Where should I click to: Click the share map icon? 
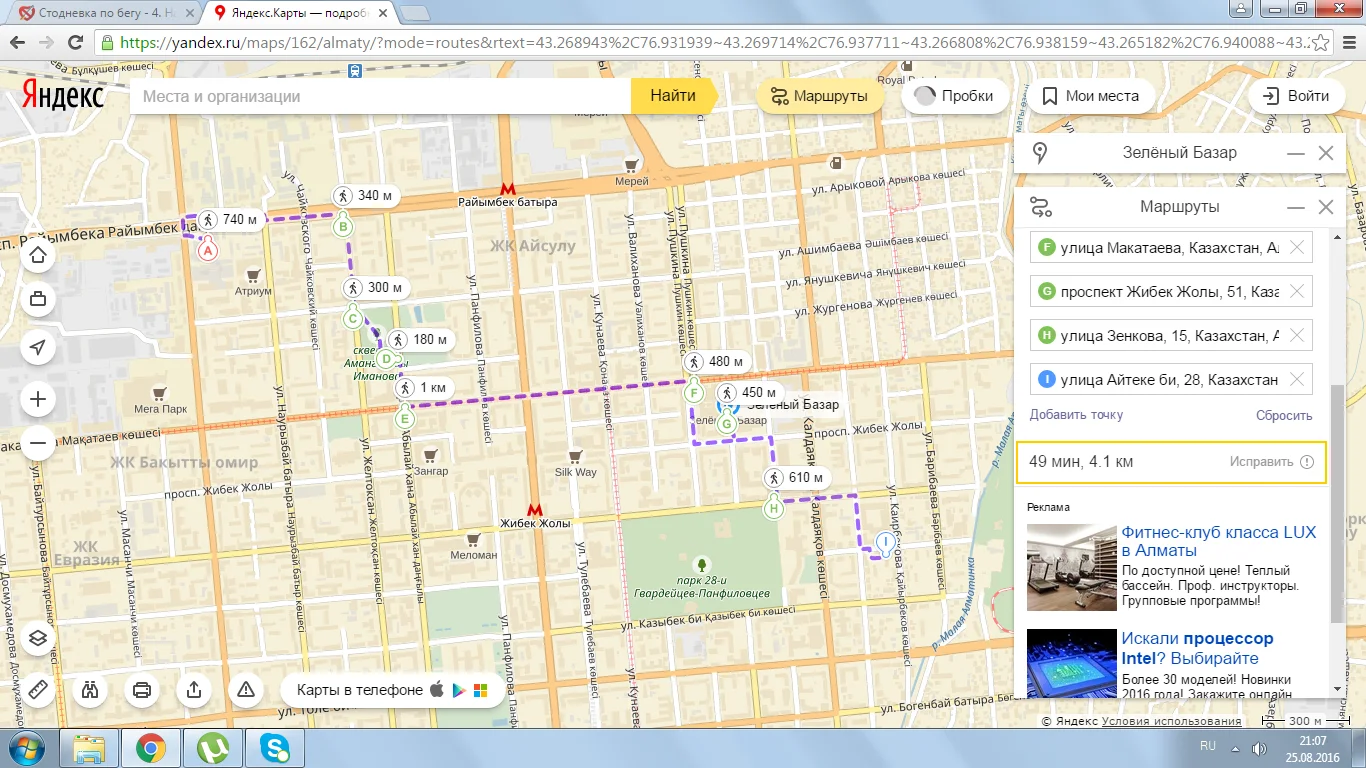tap(193, 690)
